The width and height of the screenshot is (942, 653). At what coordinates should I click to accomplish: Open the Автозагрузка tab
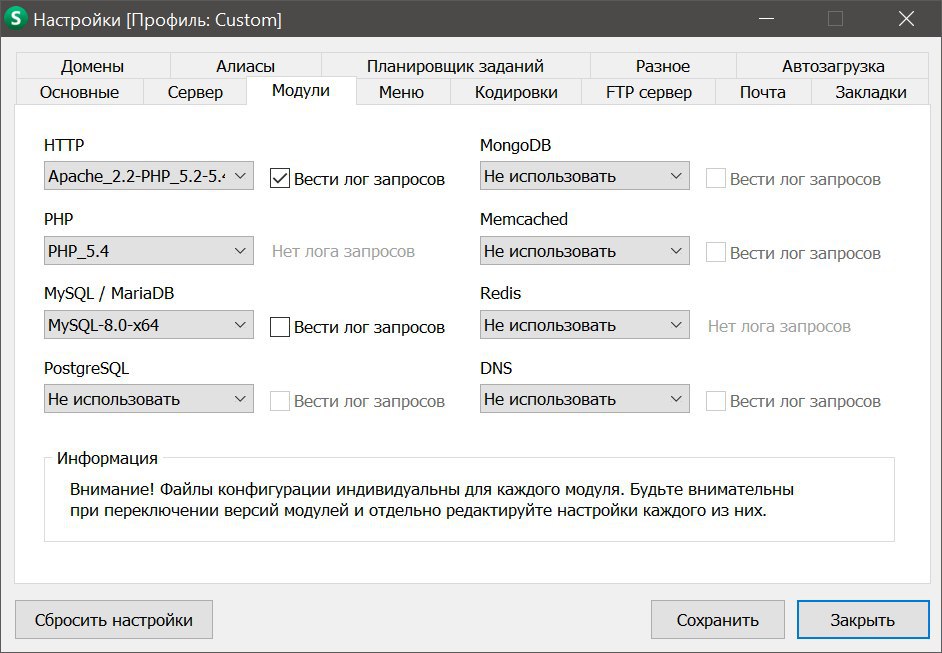coord(833,65)
